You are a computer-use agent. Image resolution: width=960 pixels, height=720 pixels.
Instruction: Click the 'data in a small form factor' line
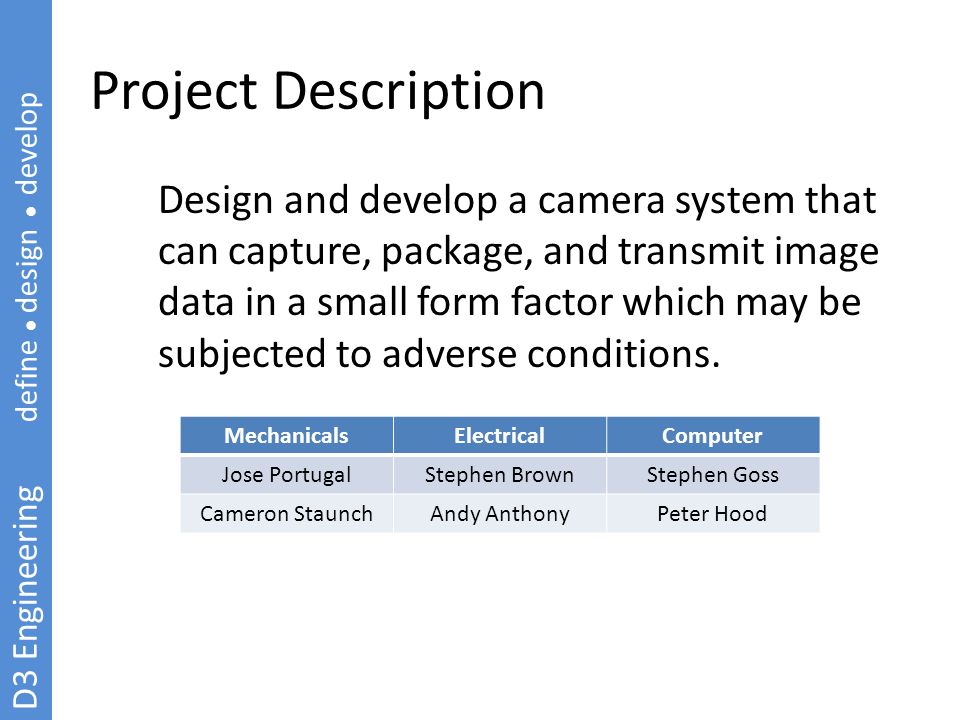509,303
